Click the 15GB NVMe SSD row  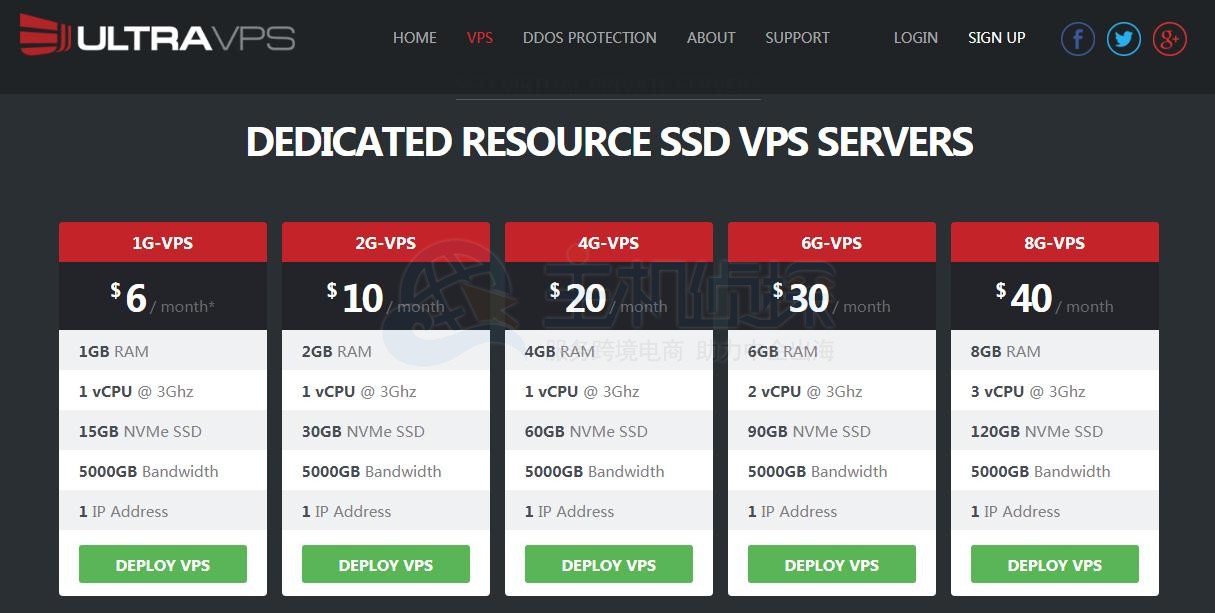click(x=163, y=431)
